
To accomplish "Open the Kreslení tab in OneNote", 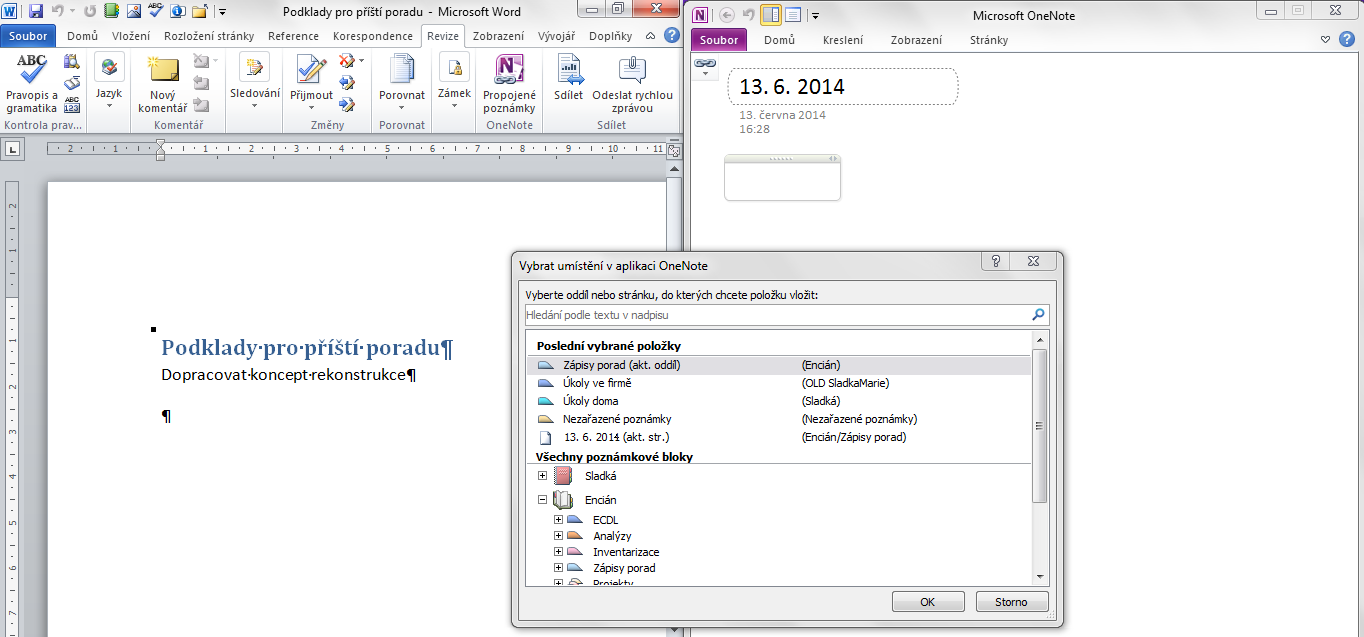I will [x=843, y=40].
